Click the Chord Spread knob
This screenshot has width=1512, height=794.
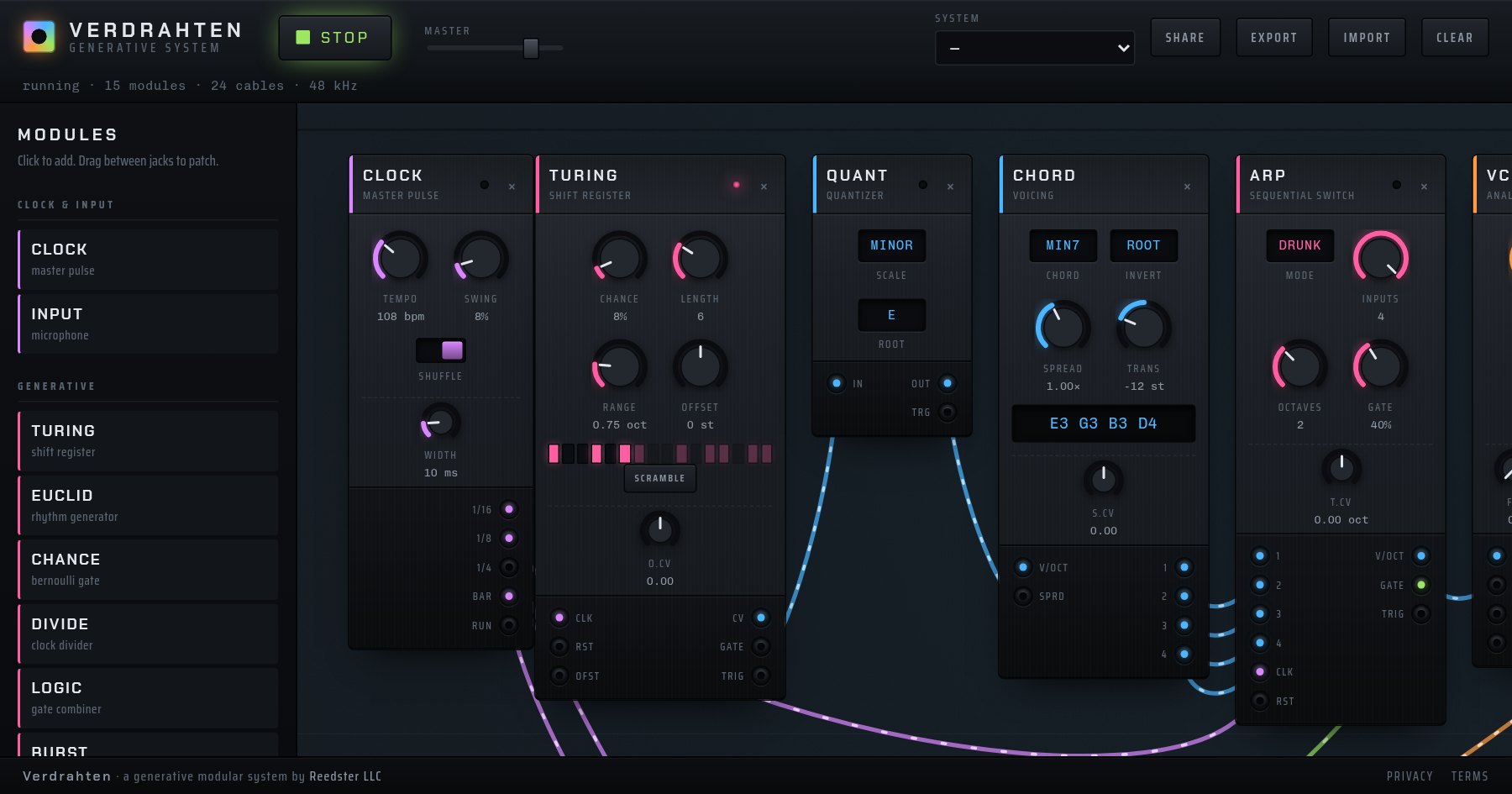click(1063, 327)
